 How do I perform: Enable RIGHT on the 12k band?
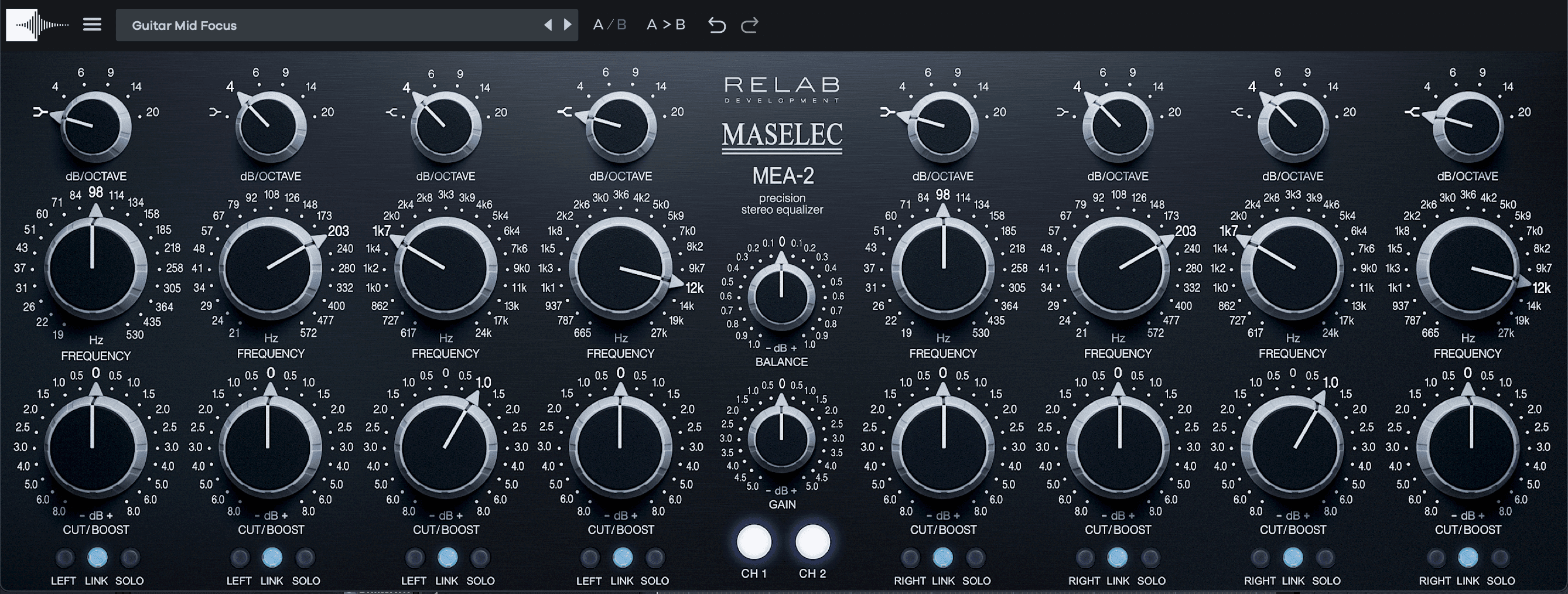(x=1435, y=558)
